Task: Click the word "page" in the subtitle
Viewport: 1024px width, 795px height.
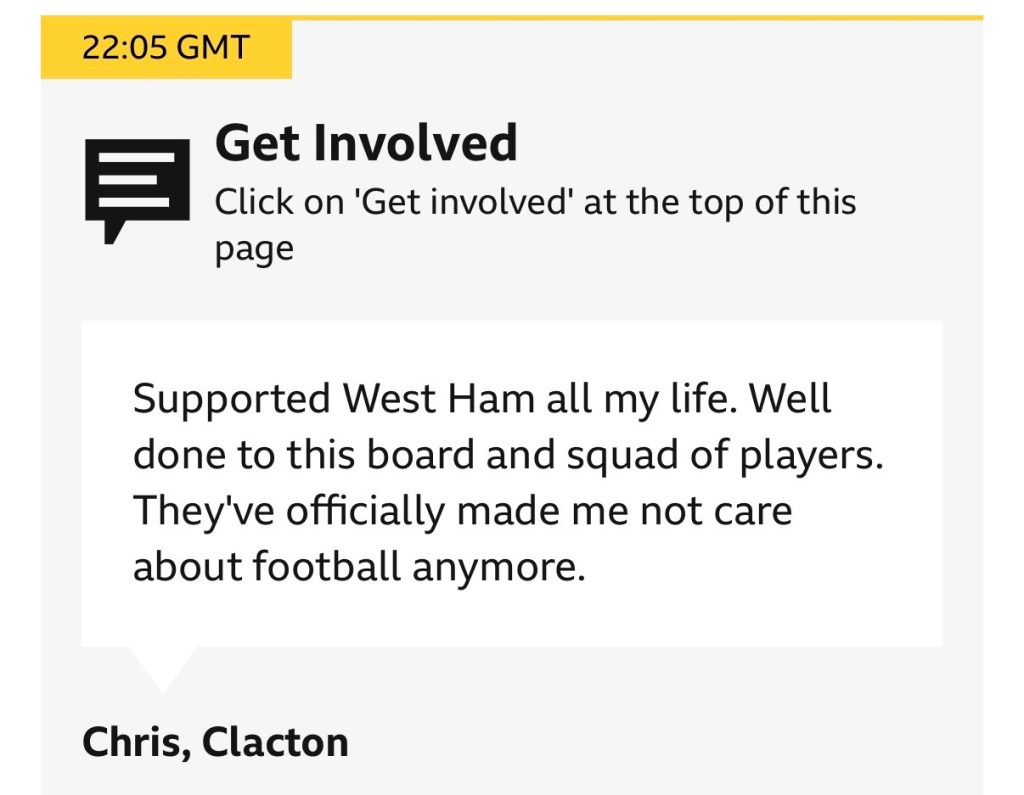Action: [254, 248]
